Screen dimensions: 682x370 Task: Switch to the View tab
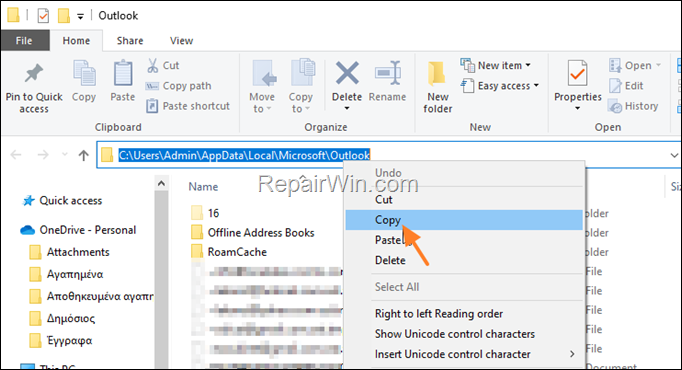click(181, 40)
